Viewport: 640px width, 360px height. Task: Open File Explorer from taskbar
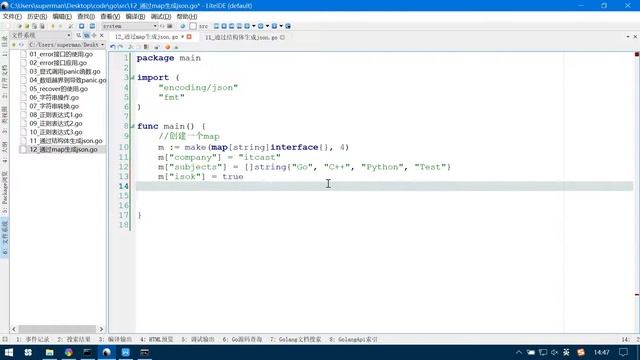[x=49, y=352]
